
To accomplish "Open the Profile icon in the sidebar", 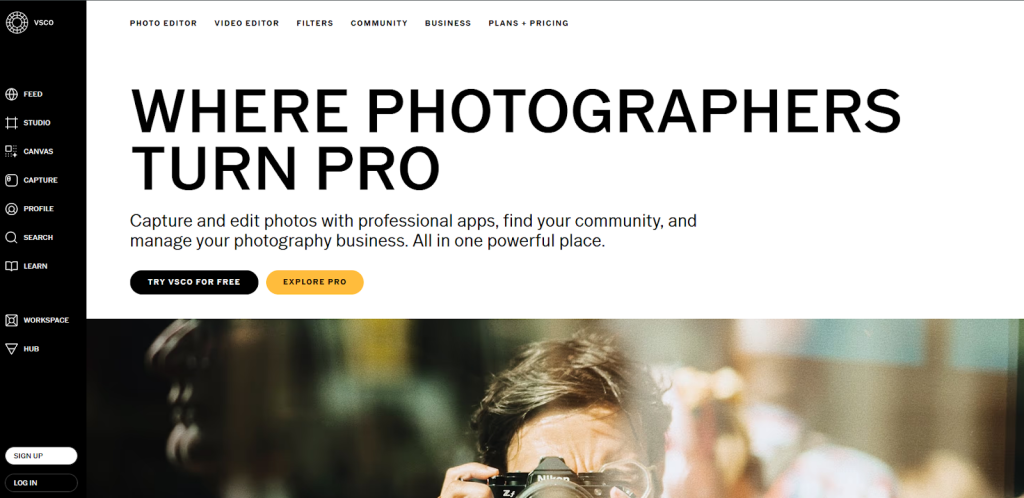I will tap(11, 209).
